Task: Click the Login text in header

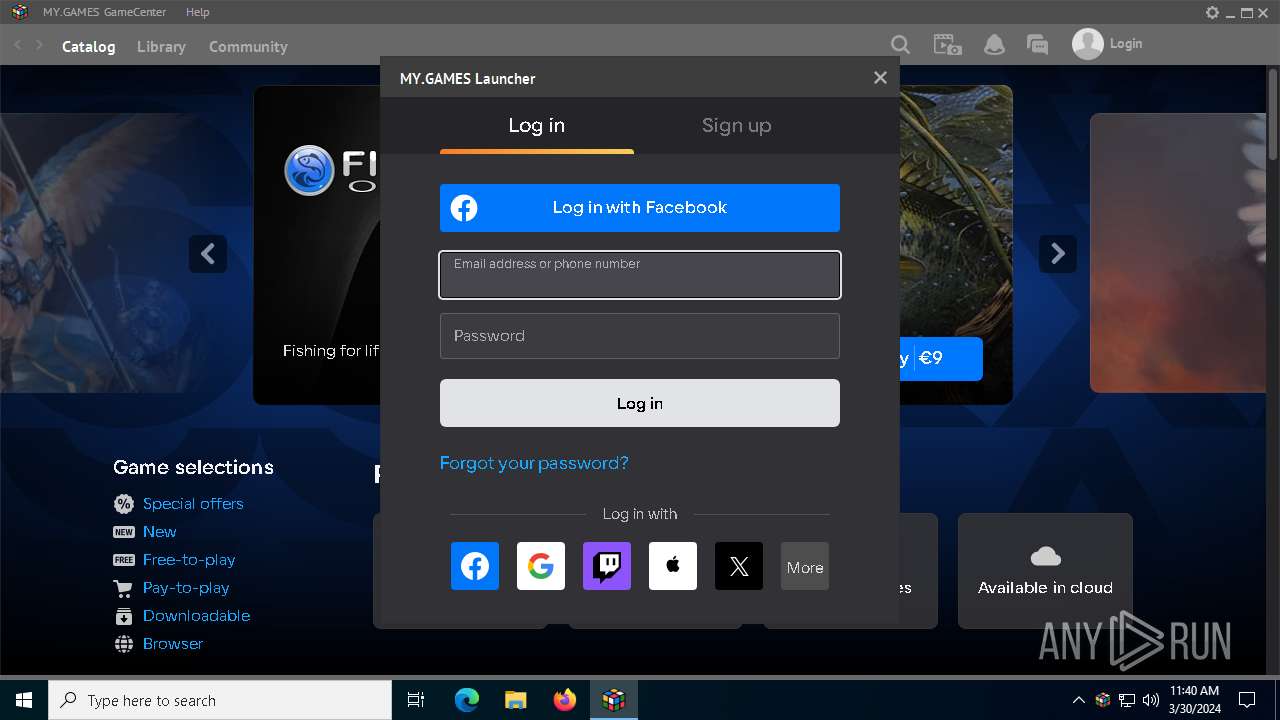Action: click(1126, 44)
